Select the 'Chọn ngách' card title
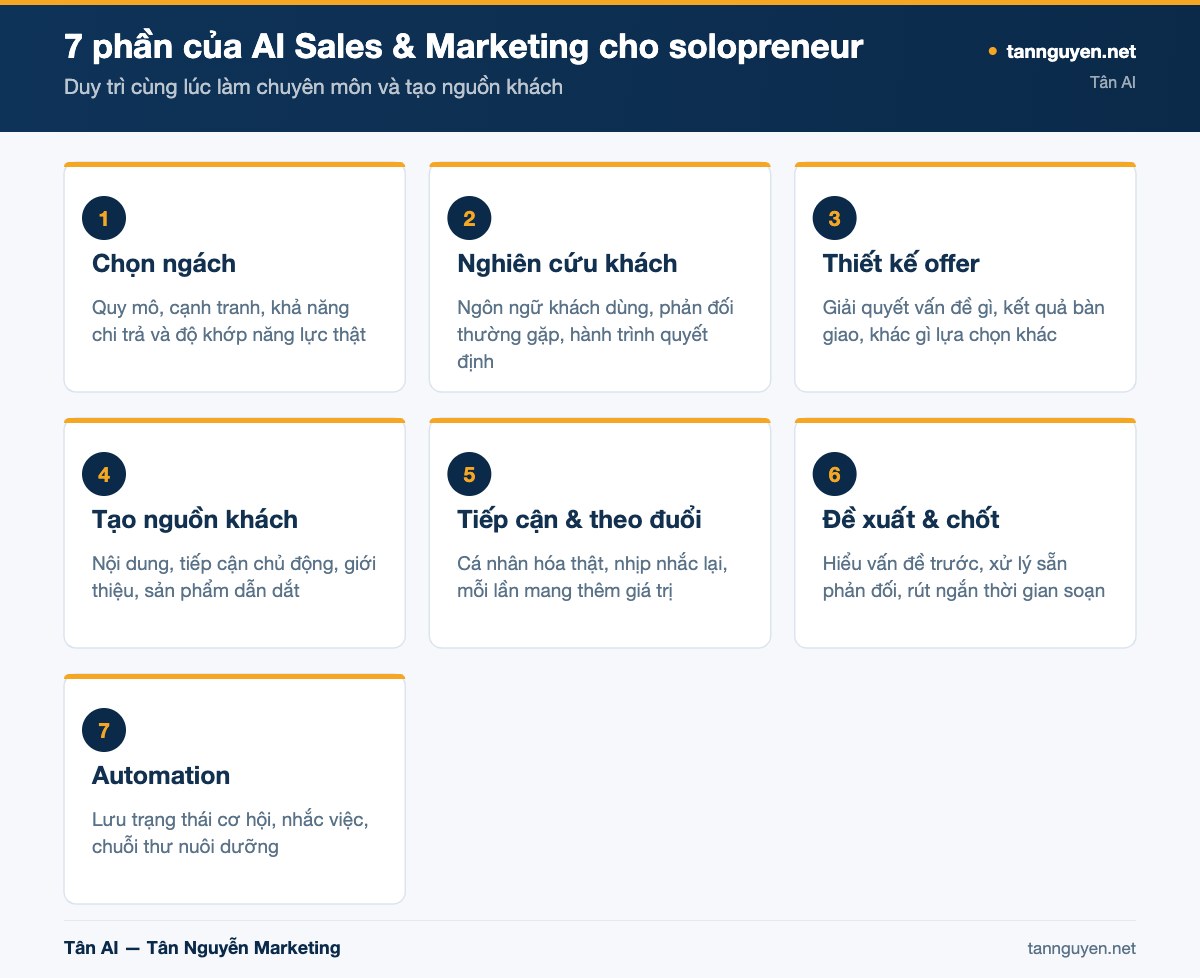 tap(164, 264)
